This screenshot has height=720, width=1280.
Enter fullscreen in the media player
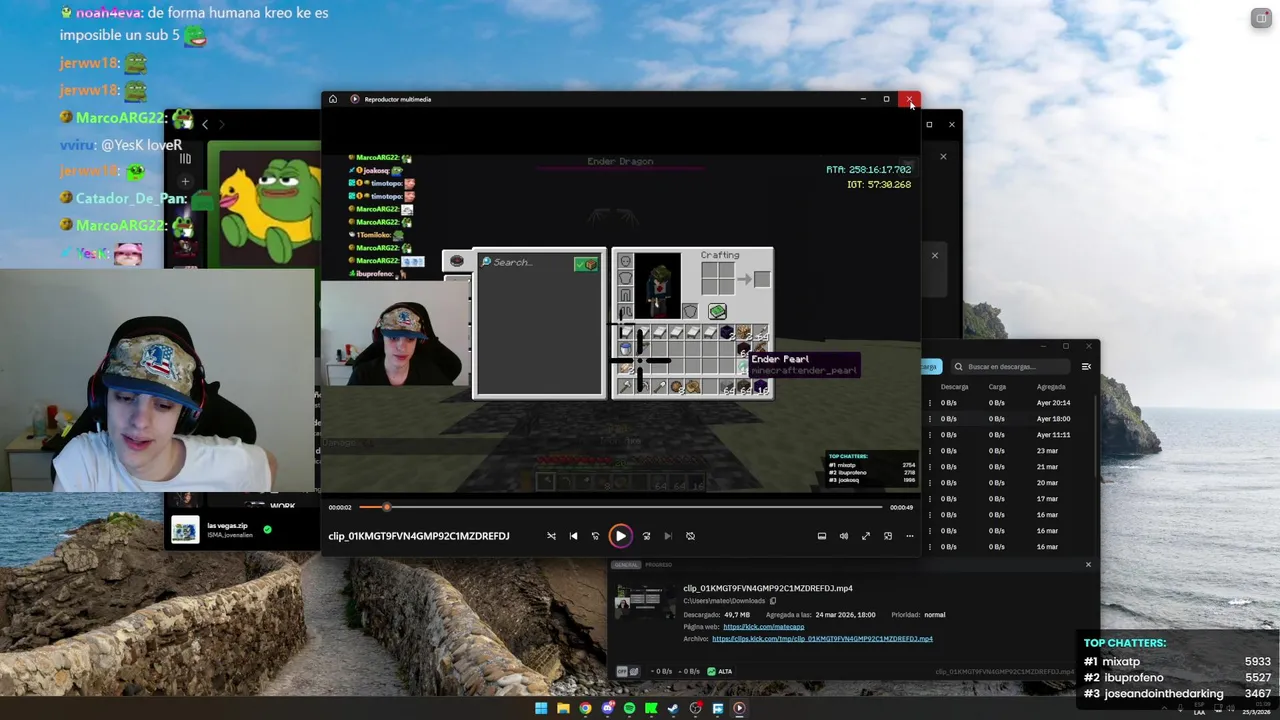click(x=866, y=536)
